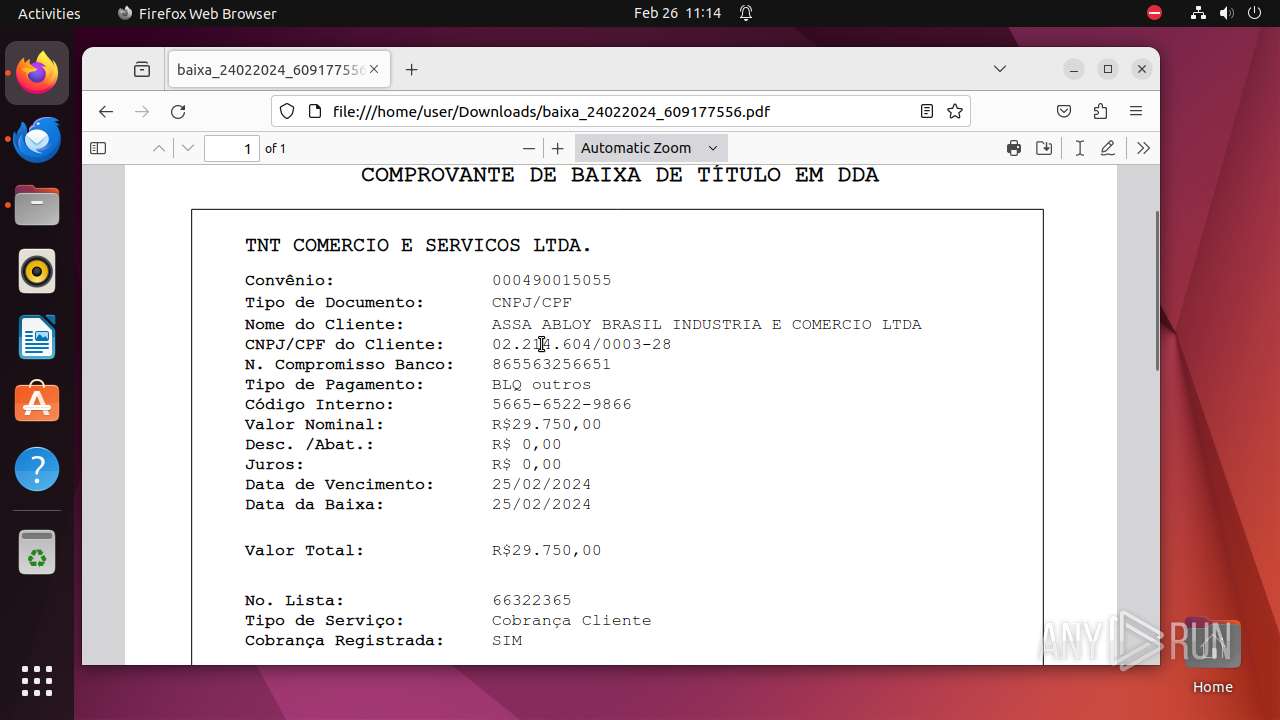
Task: Open Firefox Web Browser top bar menu
Action: tap(197, 13)
